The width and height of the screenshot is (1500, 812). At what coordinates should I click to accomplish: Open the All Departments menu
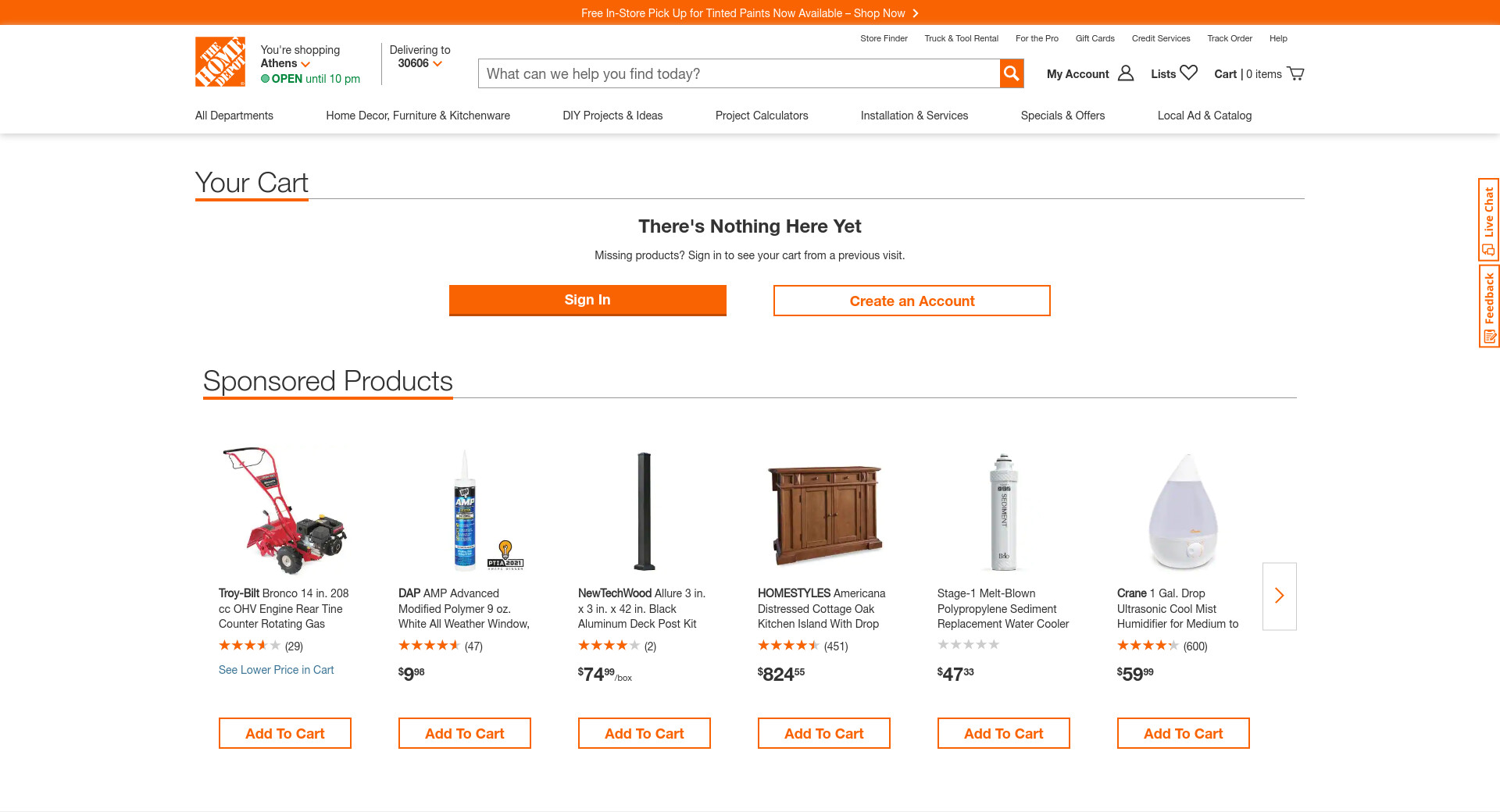(234, 116)
